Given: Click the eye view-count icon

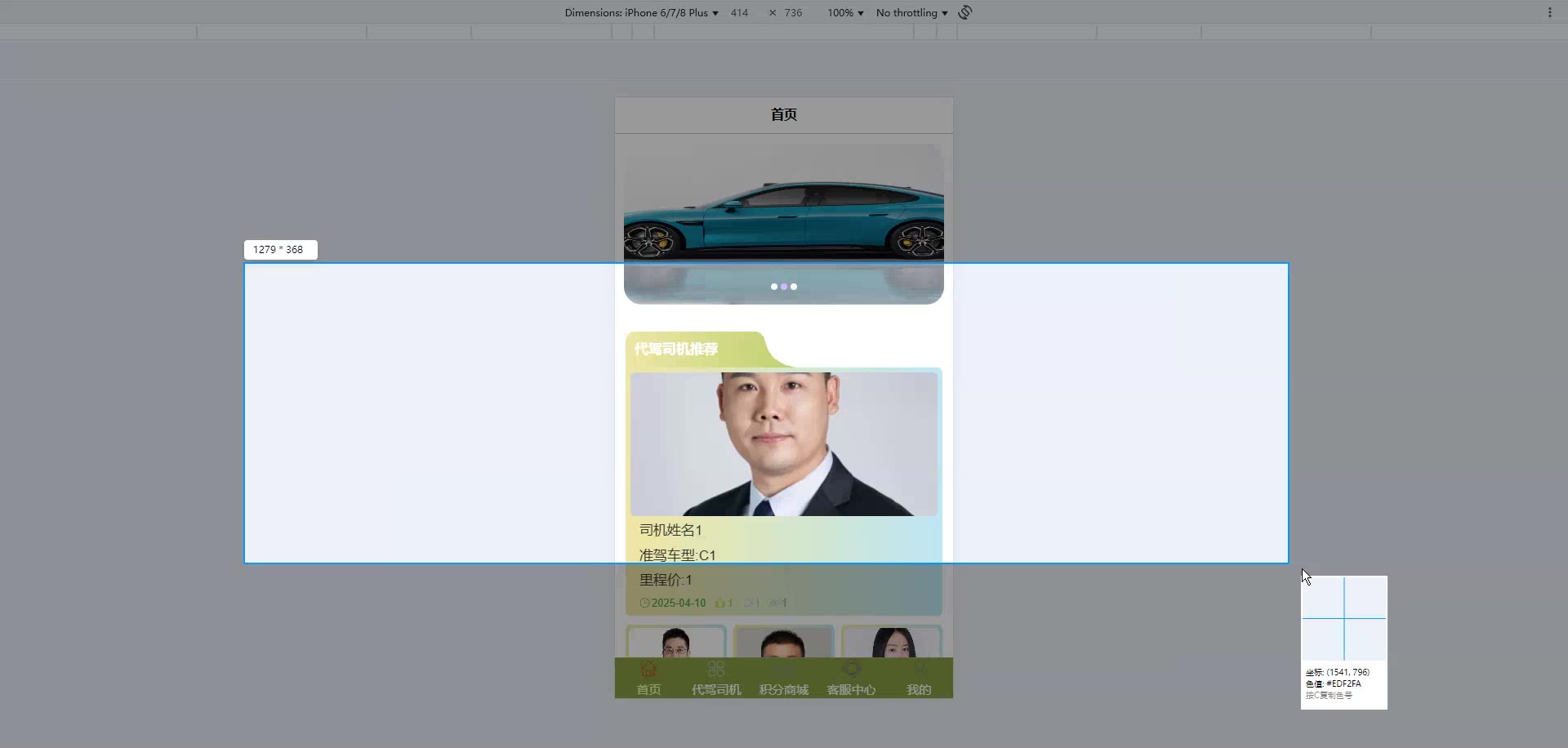Looking at the screenshot, I should tap(774, 603).
